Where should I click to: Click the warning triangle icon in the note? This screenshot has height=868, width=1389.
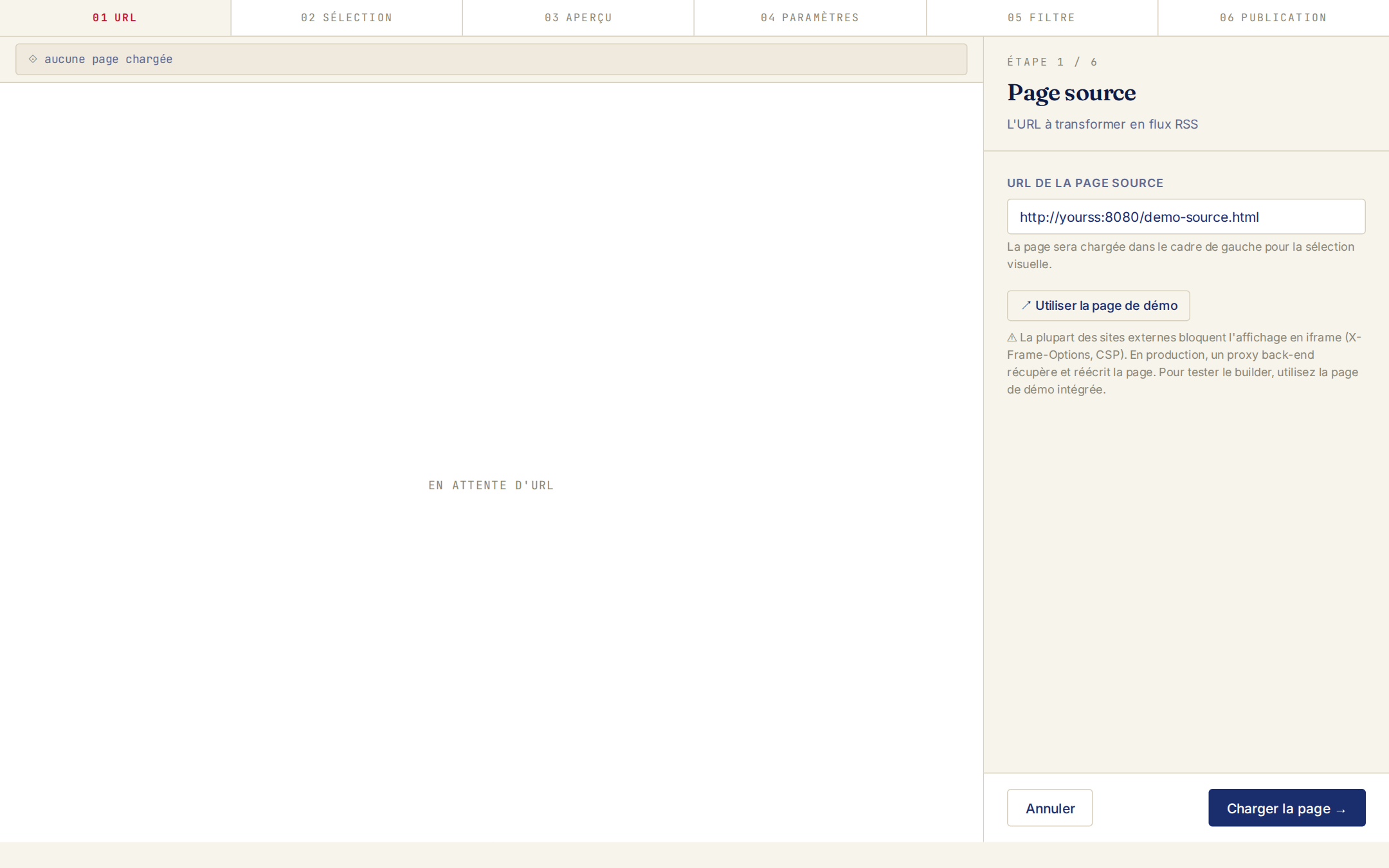coord(1012,338)
